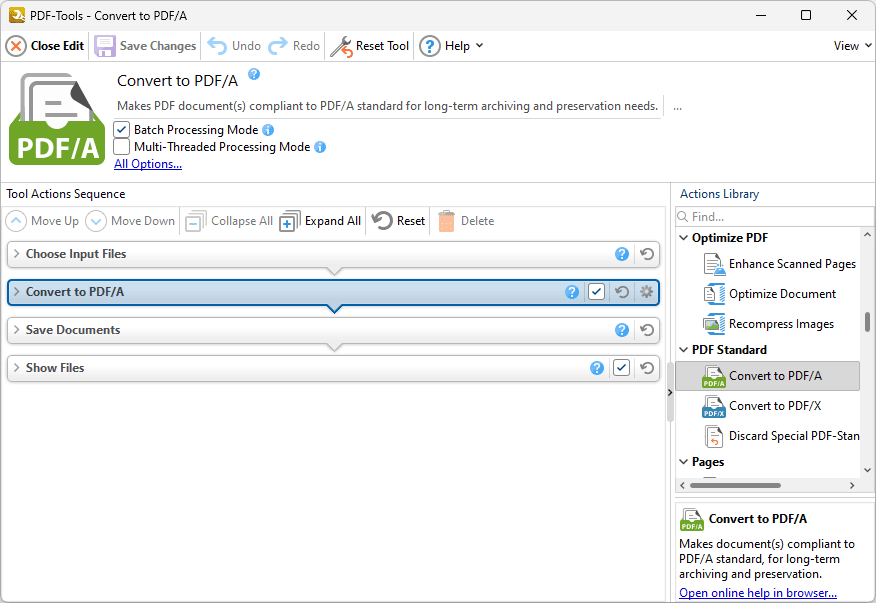Open the Help menu

[451, 46]
